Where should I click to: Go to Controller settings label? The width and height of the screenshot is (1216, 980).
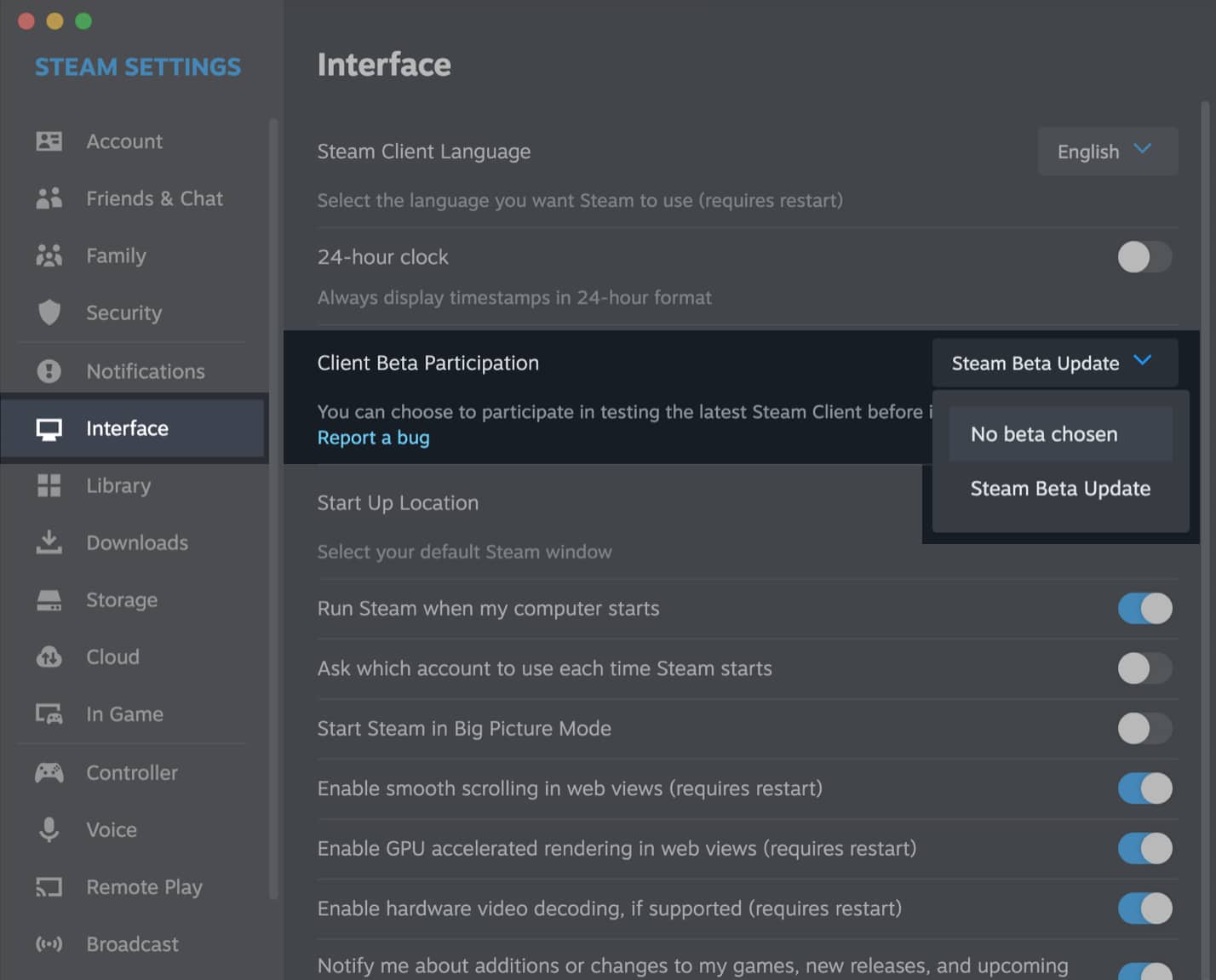pyautogui.click(x=132, y=773)
